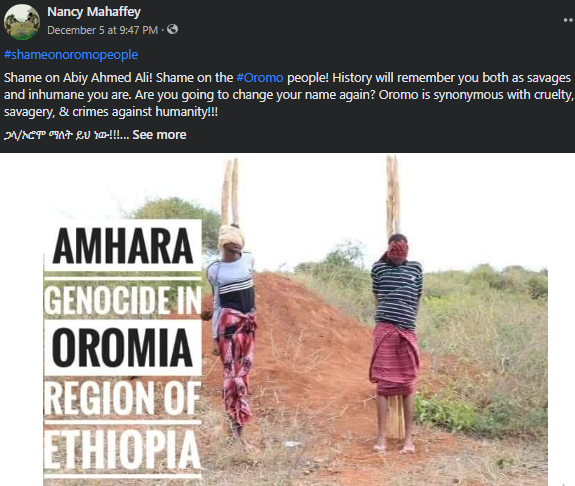Click the English post body paragraph

(x=289, y=95)
